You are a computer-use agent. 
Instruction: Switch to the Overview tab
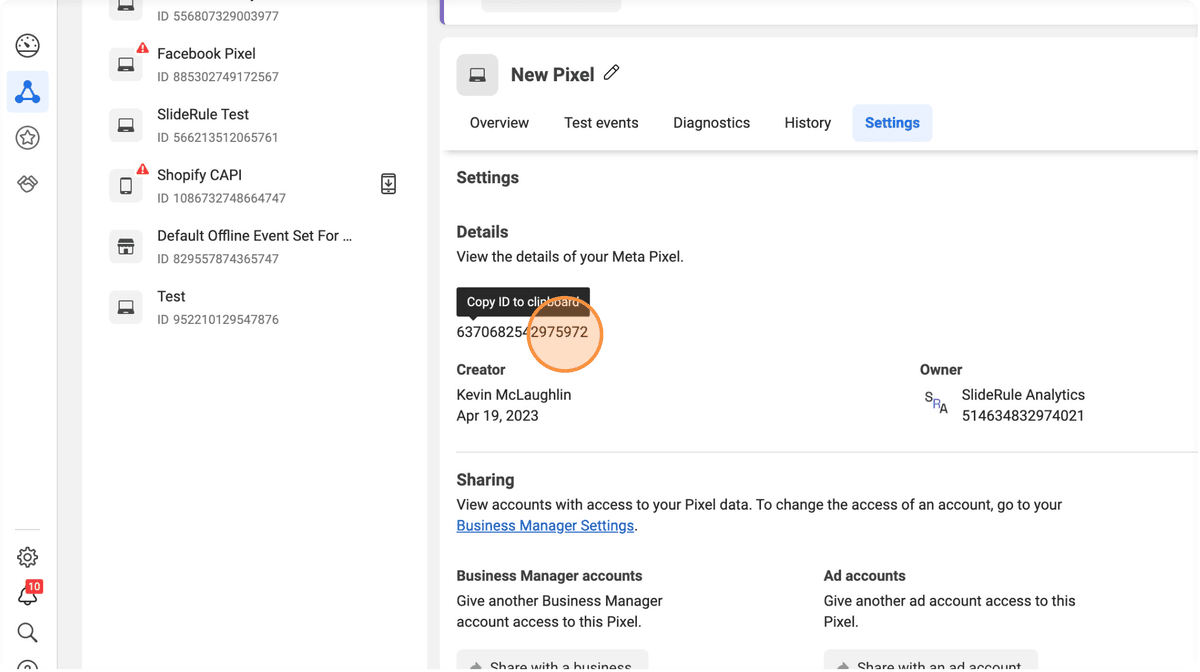[x=499, y=123]
